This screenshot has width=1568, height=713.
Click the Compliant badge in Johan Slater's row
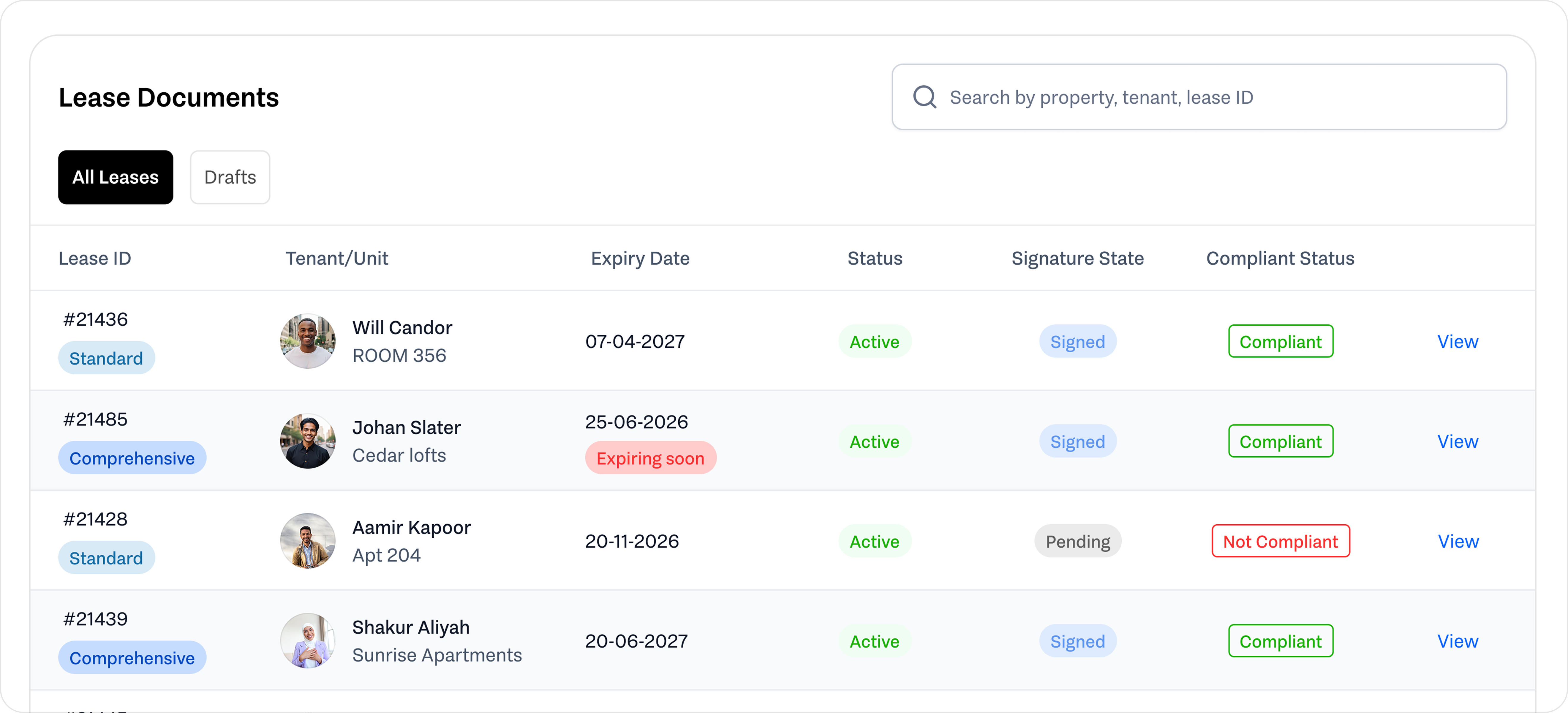point(1281,441)
